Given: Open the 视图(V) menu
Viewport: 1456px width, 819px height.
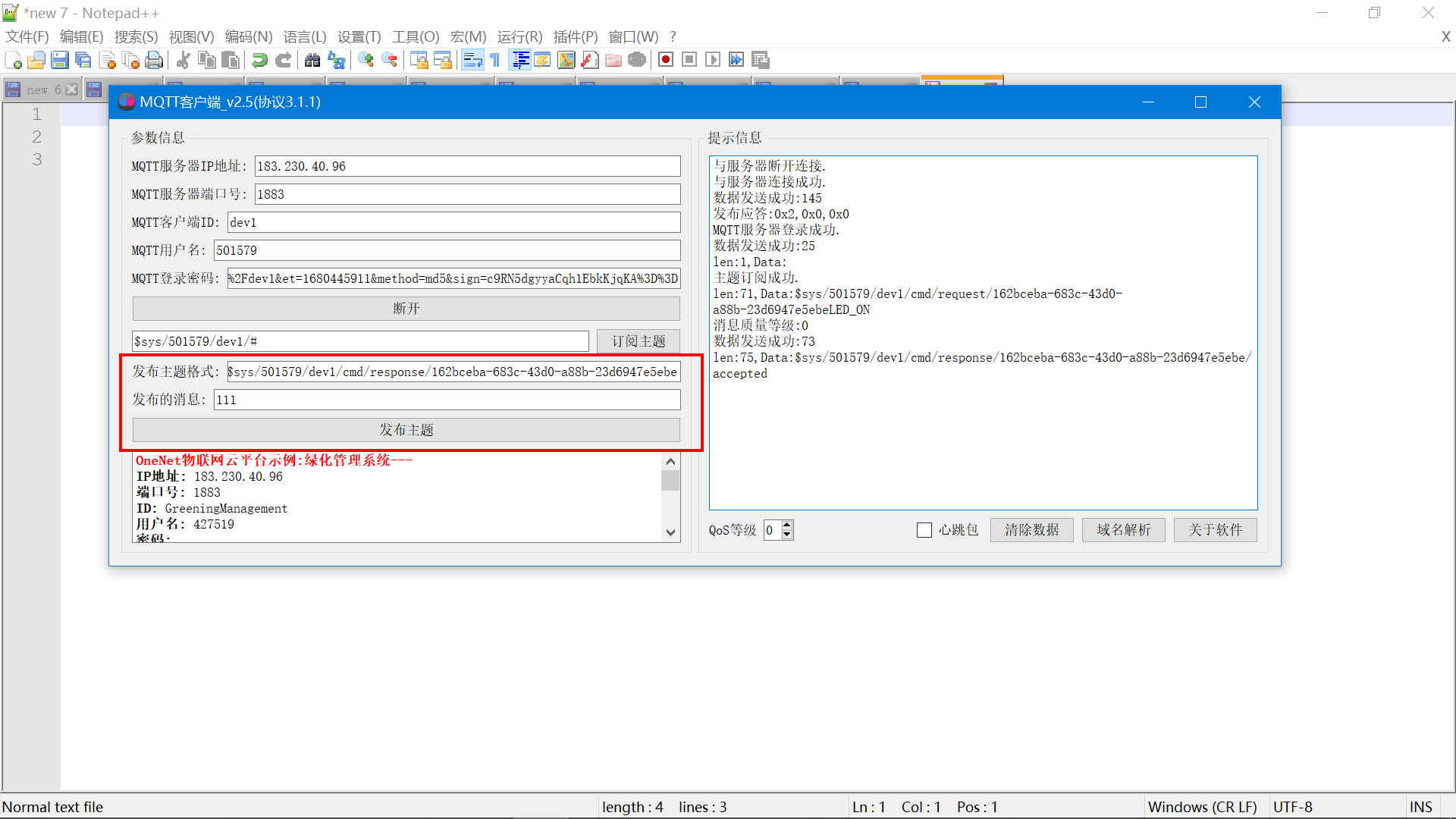Looking at the screenshot, I should pyautogui.click(x=191, y=36).
